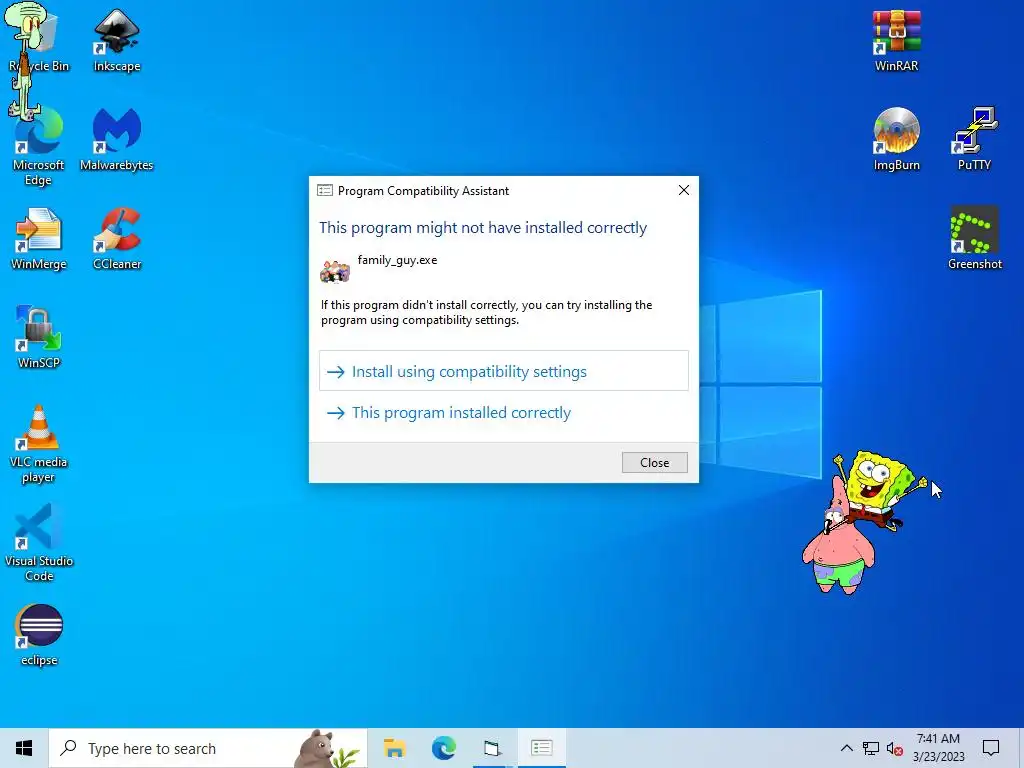
Task: Select the WinSCP desktop shortcut
Action: [39, 337]
